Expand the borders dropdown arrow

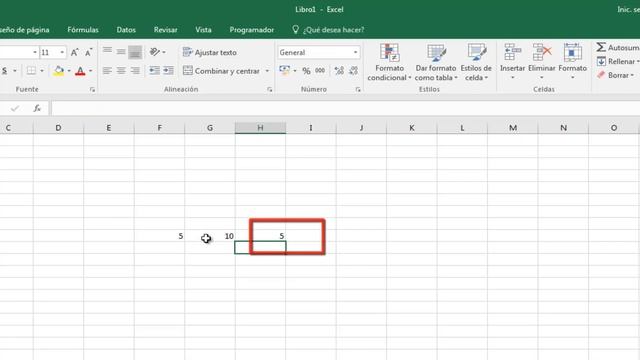[42, 71]
